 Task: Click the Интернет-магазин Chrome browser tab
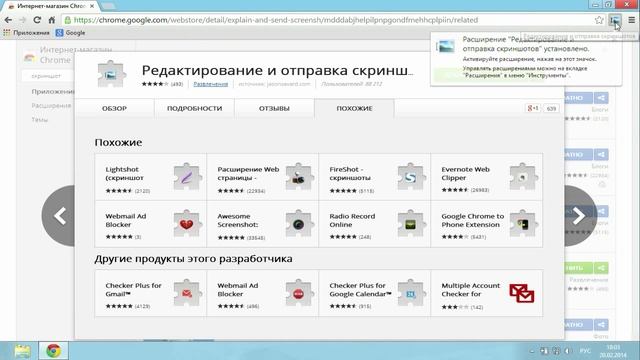click(x=51, y=6)
